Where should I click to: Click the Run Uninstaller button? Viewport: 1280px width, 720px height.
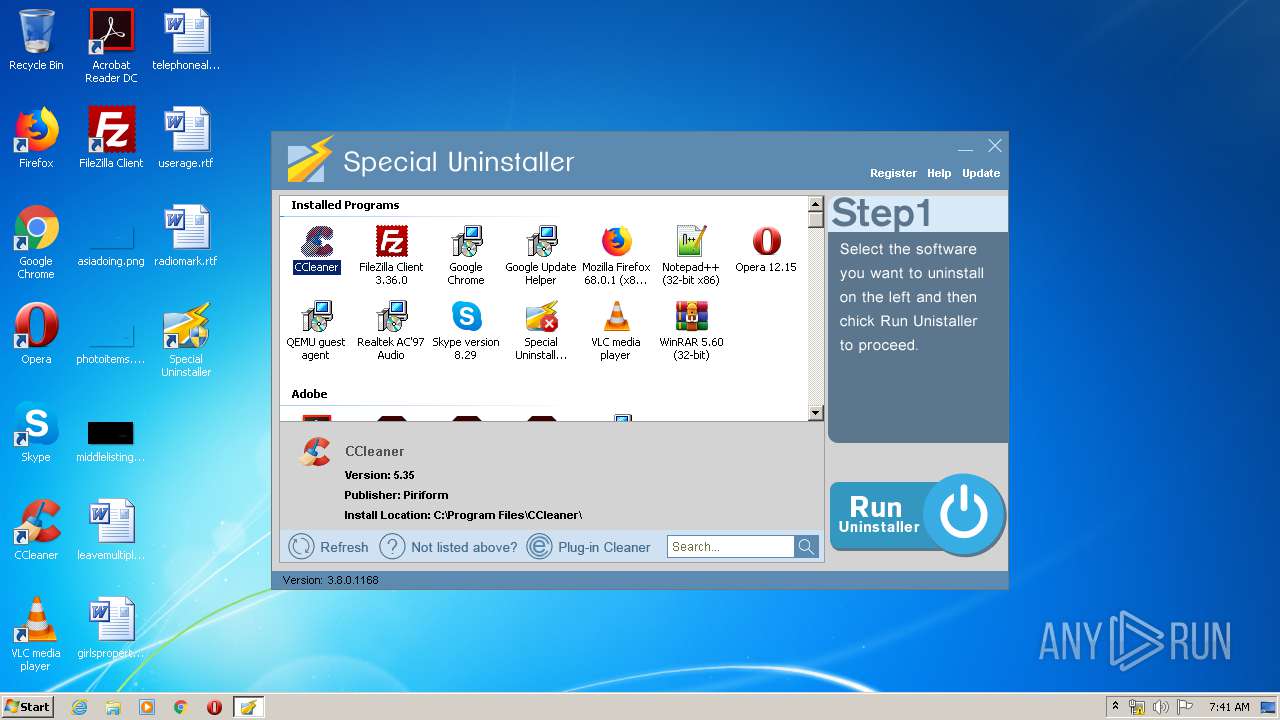917,514
